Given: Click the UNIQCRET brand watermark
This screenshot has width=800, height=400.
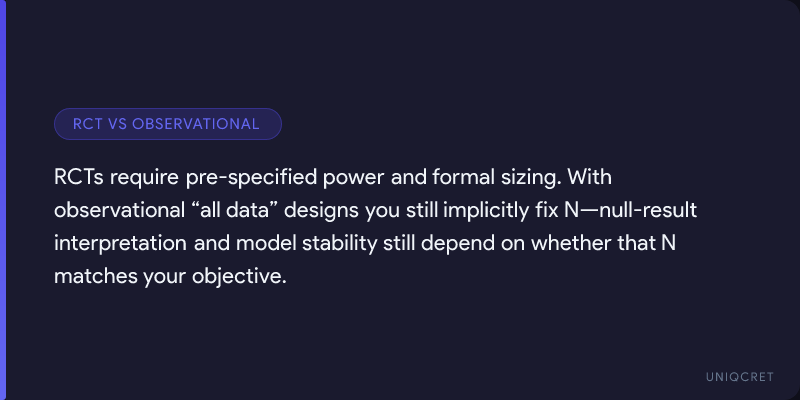Looking at the screenshot, I should click(x=739, y=374).
